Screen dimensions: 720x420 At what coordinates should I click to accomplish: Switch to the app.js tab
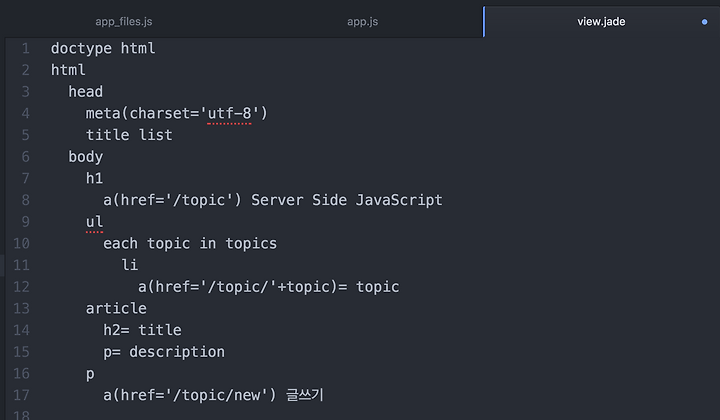coord(362,22)
